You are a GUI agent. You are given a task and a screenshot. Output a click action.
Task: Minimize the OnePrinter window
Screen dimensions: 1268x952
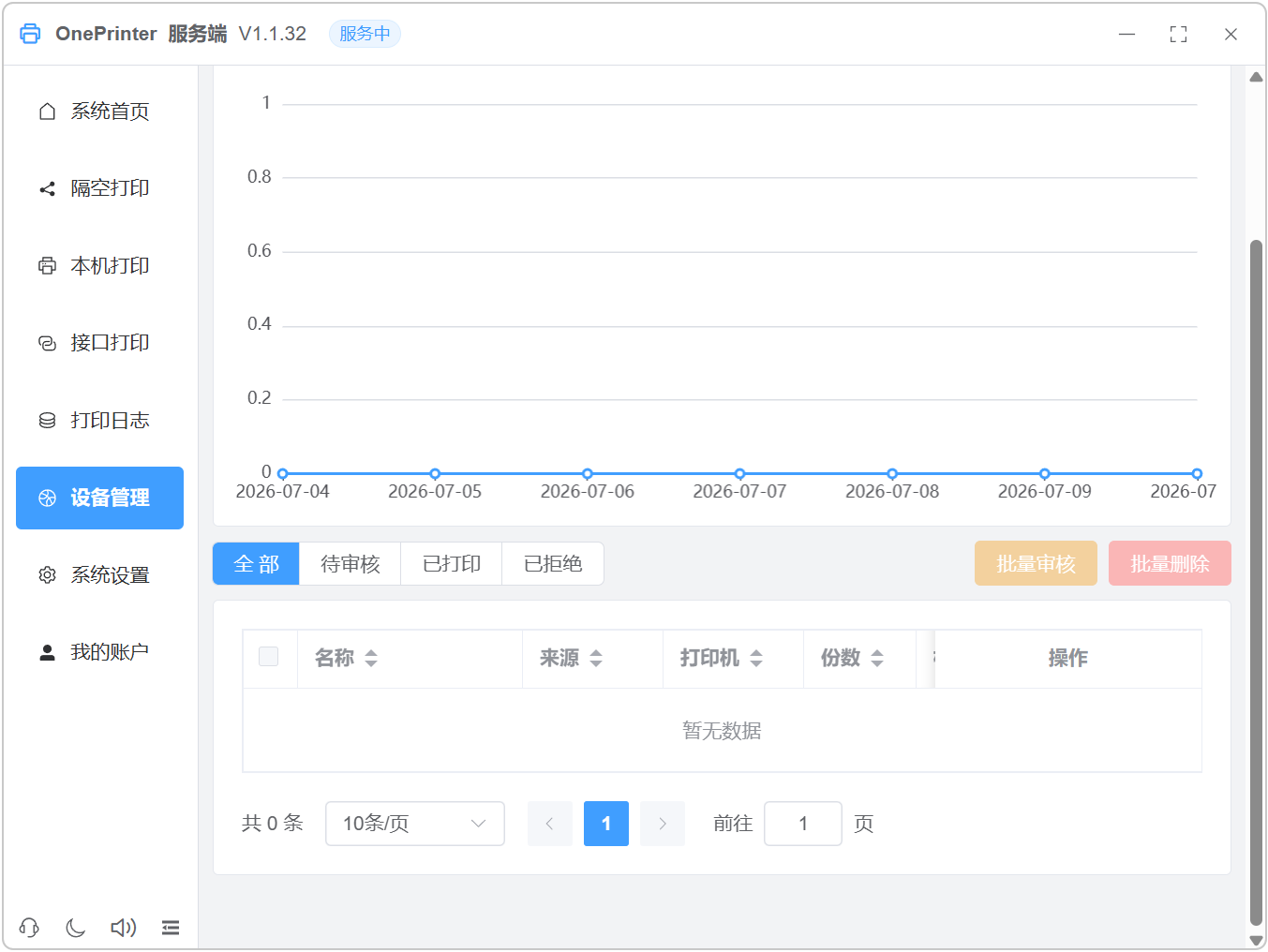(1127, 34)
